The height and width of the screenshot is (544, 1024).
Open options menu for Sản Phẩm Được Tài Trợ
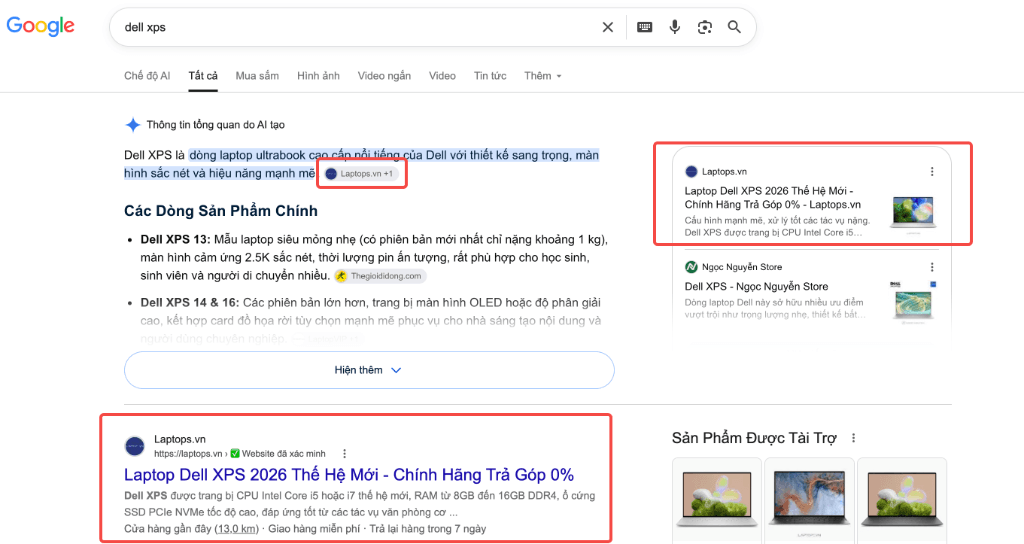click(853, 438)
